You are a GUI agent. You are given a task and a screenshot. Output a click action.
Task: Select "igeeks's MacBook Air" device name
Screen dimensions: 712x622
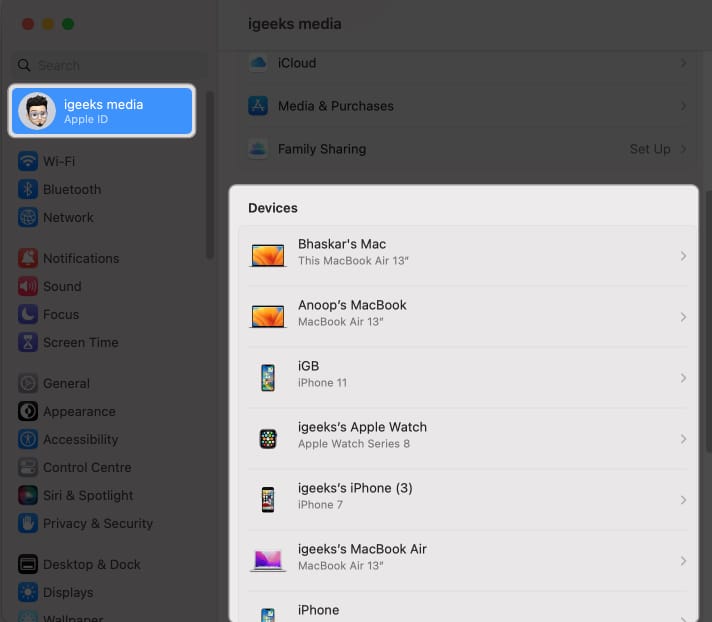(362, 549)
